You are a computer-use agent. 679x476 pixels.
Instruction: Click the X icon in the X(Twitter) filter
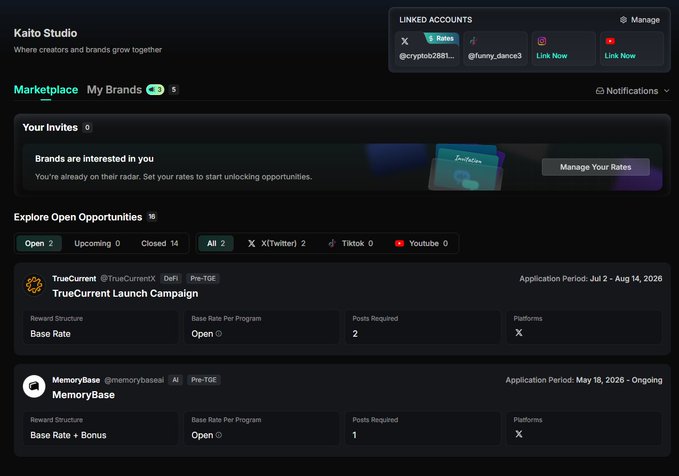(252, 243)
